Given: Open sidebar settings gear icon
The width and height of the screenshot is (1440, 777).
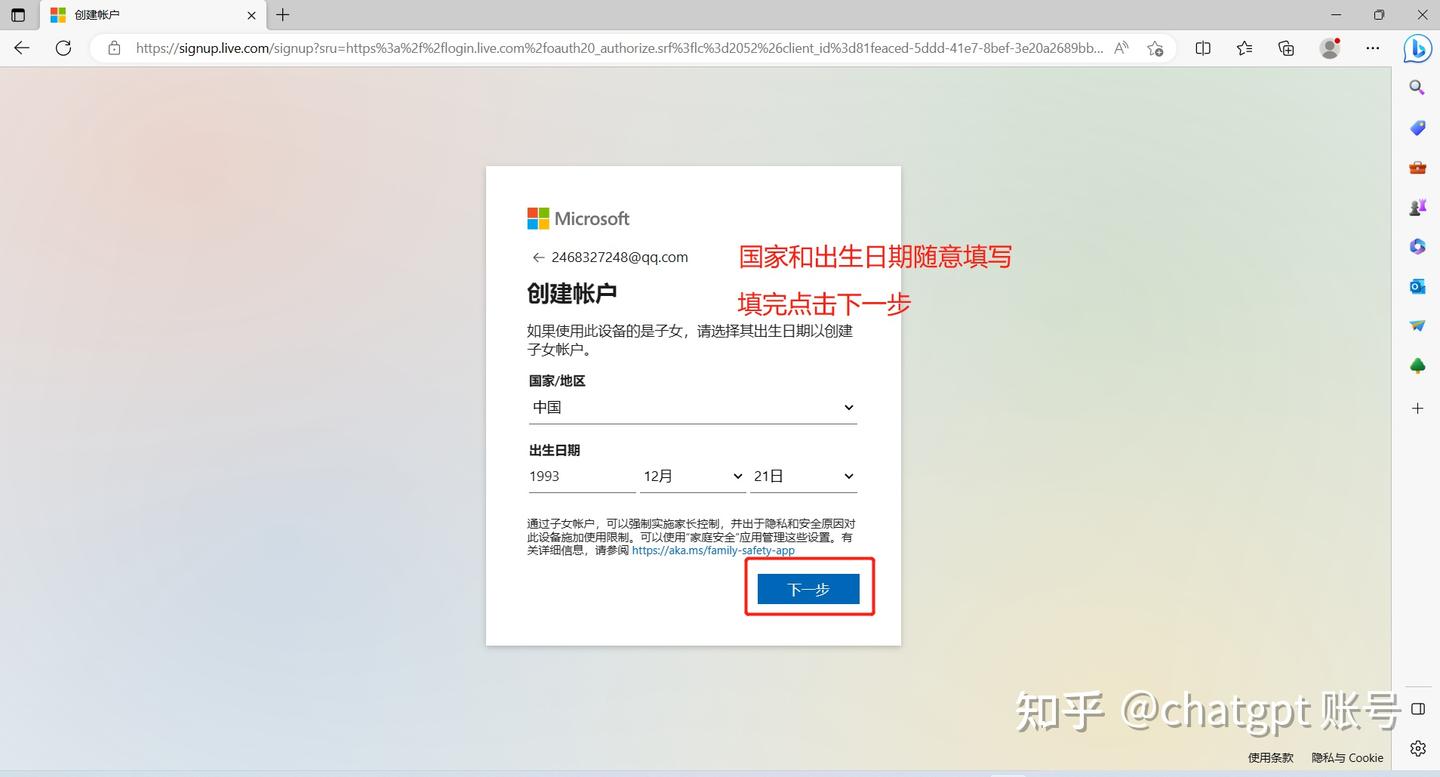Looking at the screenshot, I should point(1417,748).
